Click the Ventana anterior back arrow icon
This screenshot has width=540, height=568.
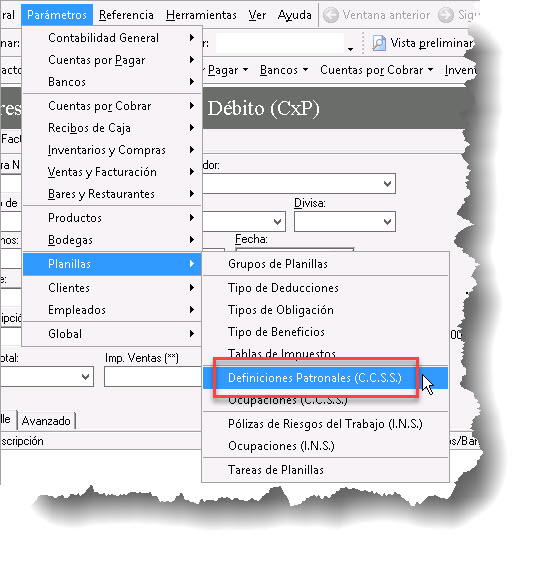pos(331,15)
